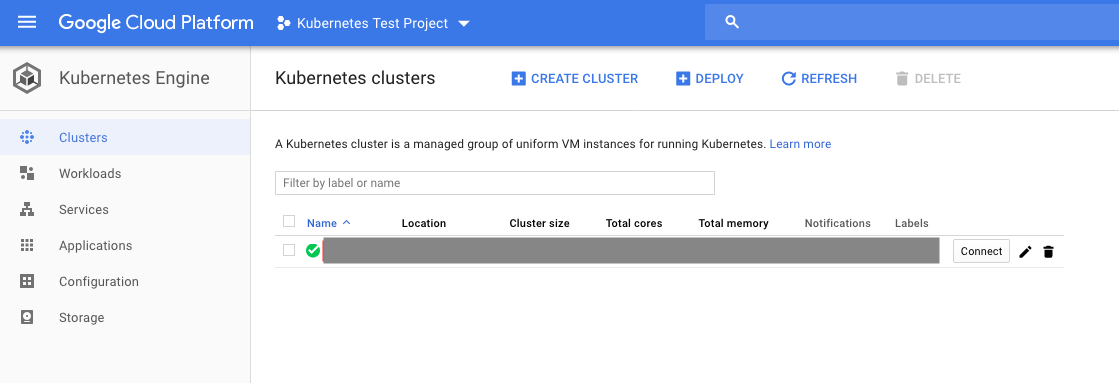The image size is (1119, 383).
Task: Click the greyed DELETE toolbar button
Action: 928,78
